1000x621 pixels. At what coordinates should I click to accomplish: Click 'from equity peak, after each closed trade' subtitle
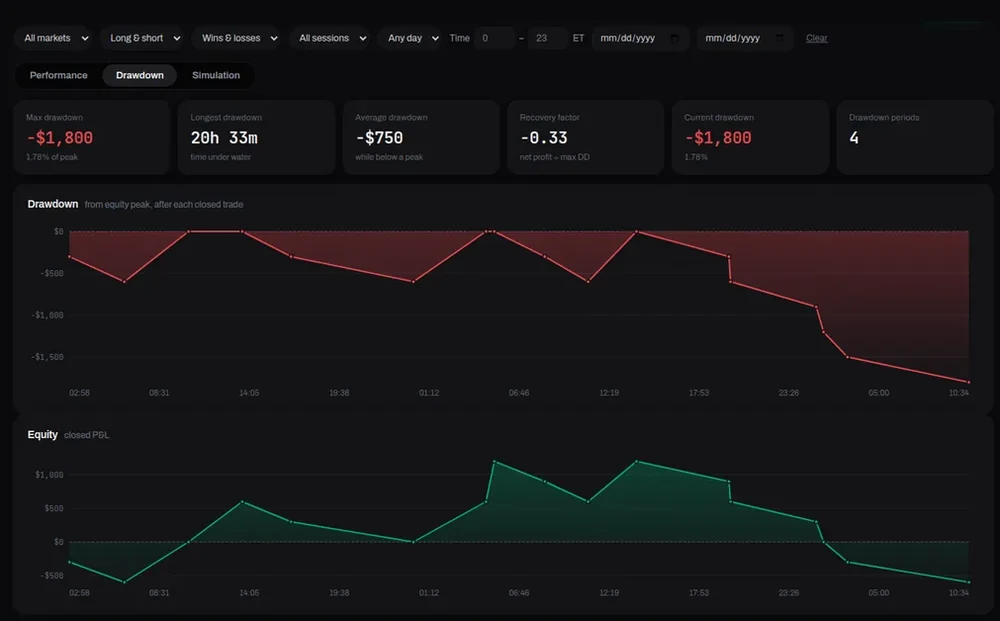click(x=164, y=205)
